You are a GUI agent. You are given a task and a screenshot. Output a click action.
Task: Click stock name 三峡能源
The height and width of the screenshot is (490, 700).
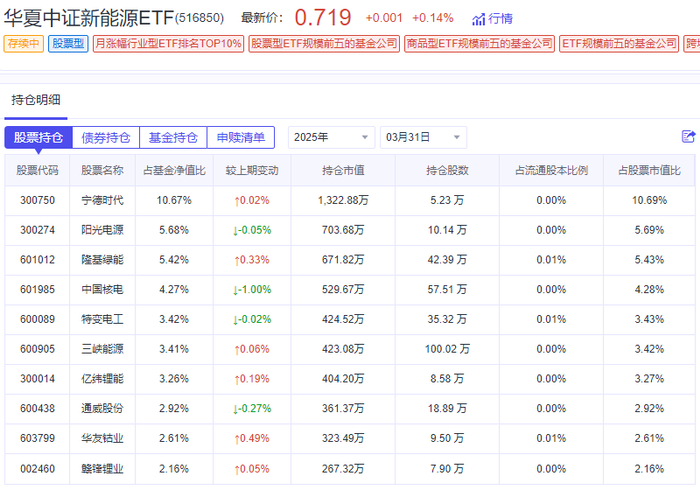click(x=102, y=349)
